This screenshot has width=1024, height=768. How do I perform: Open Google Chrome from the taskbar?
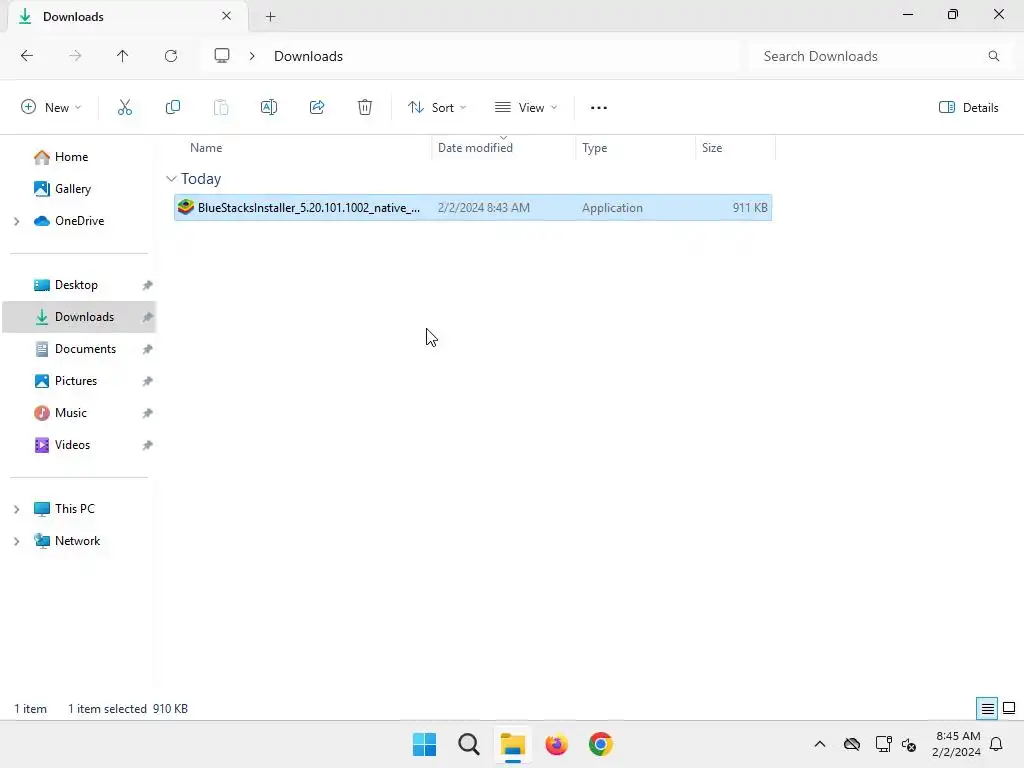coord(601,744)
